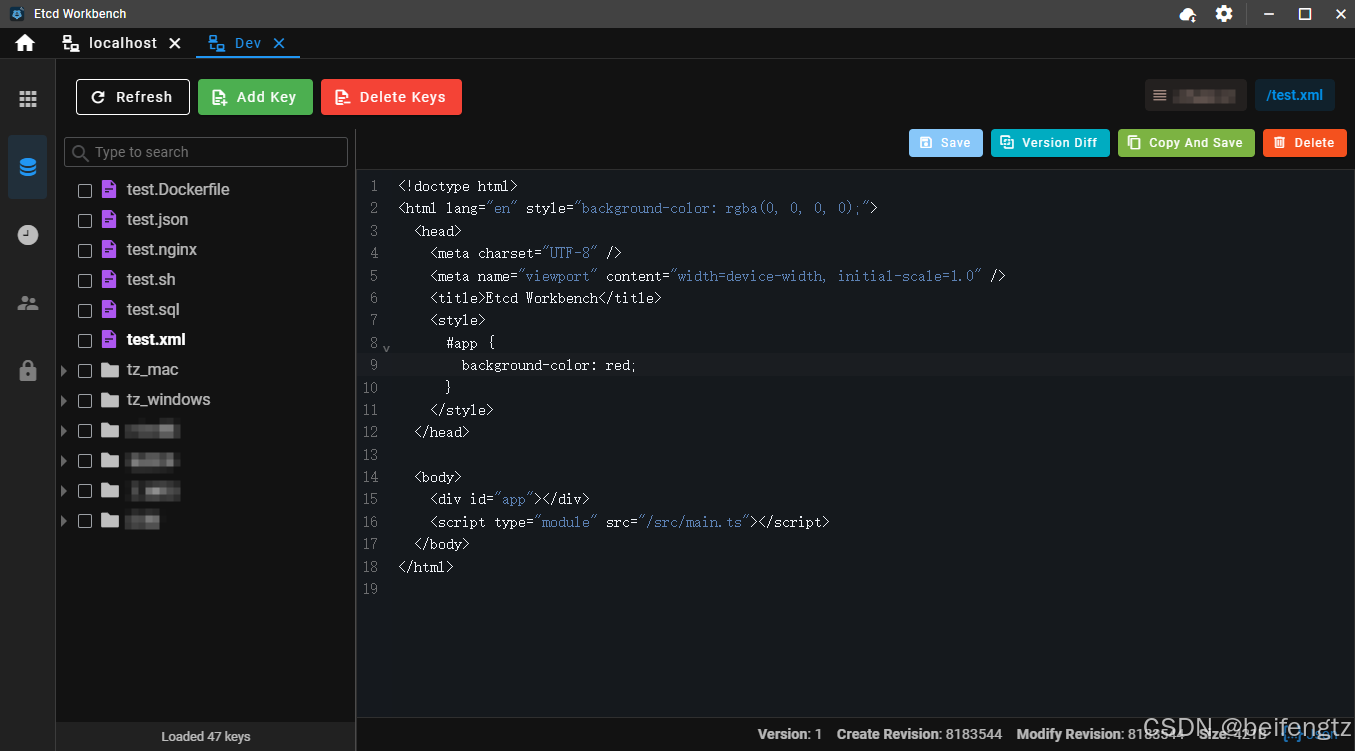Click the Etcd Workbench app logo
The width and height of the screenshot is (1355, 751).
17,14
